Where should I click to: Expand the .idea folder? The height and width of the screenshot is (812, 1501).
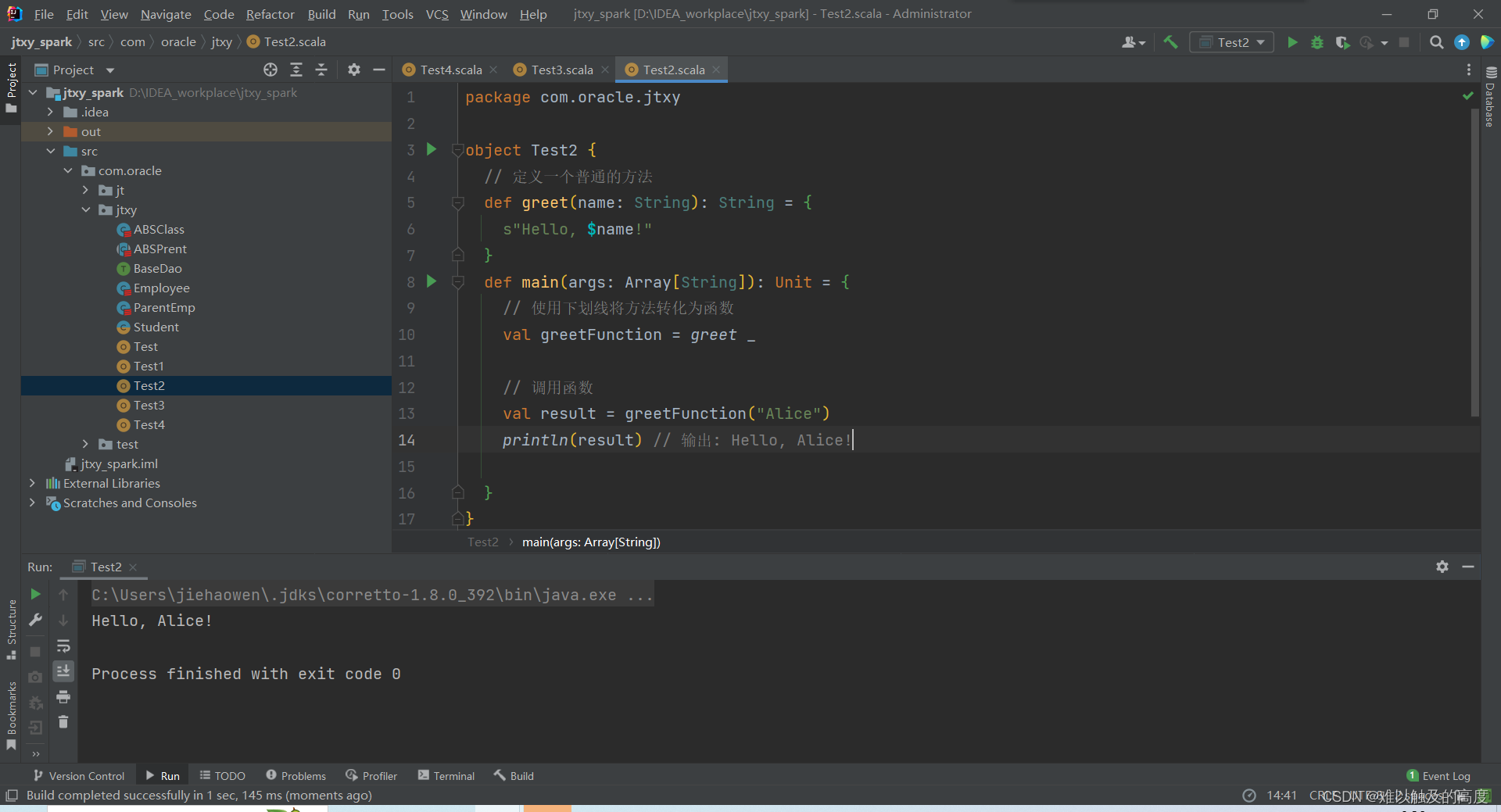click(50, 112)
